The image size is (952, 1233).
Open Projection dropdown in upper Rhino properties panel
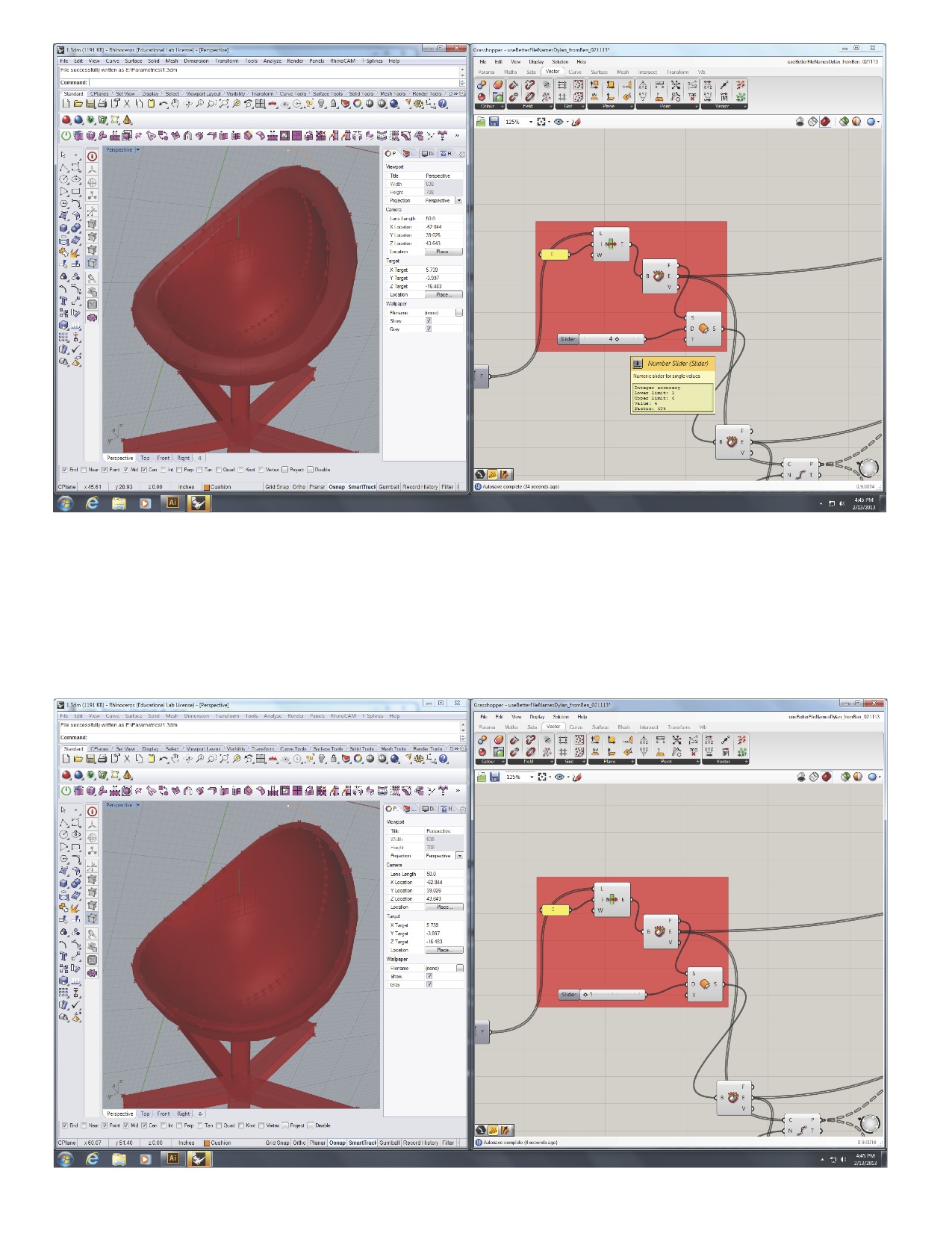(x=458, y=200)
